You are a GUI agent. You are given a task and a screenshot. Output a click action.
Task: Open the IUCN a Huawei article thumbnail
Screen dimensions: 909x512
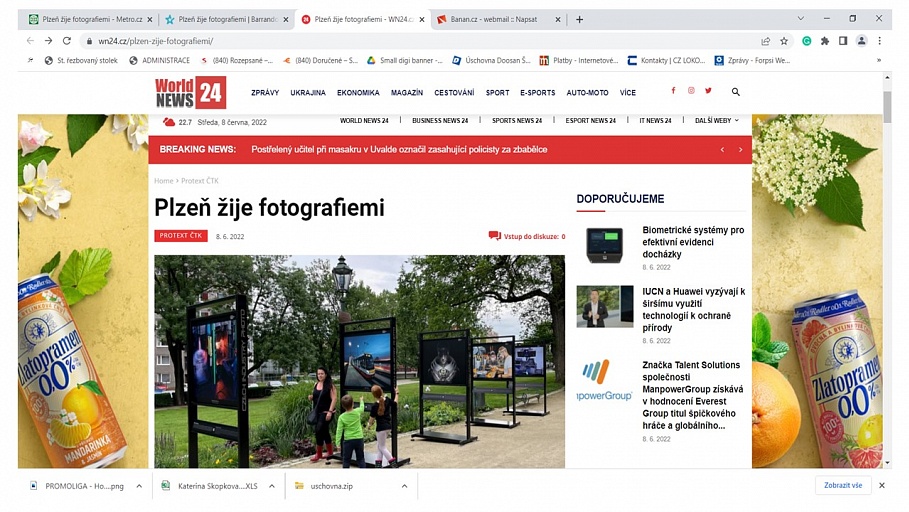tap(605, 306)
